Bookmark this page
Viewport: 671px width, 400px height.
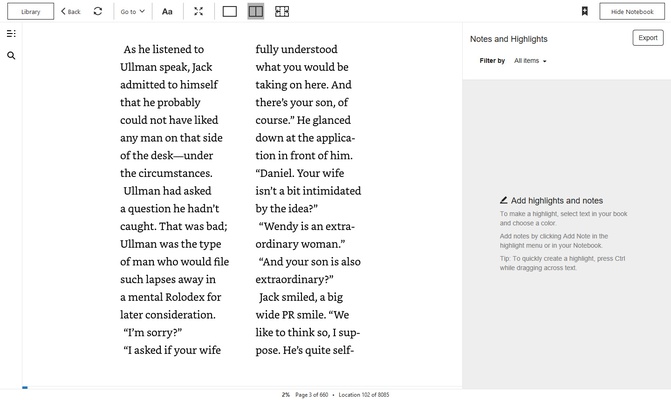click(x=585, y=12)
